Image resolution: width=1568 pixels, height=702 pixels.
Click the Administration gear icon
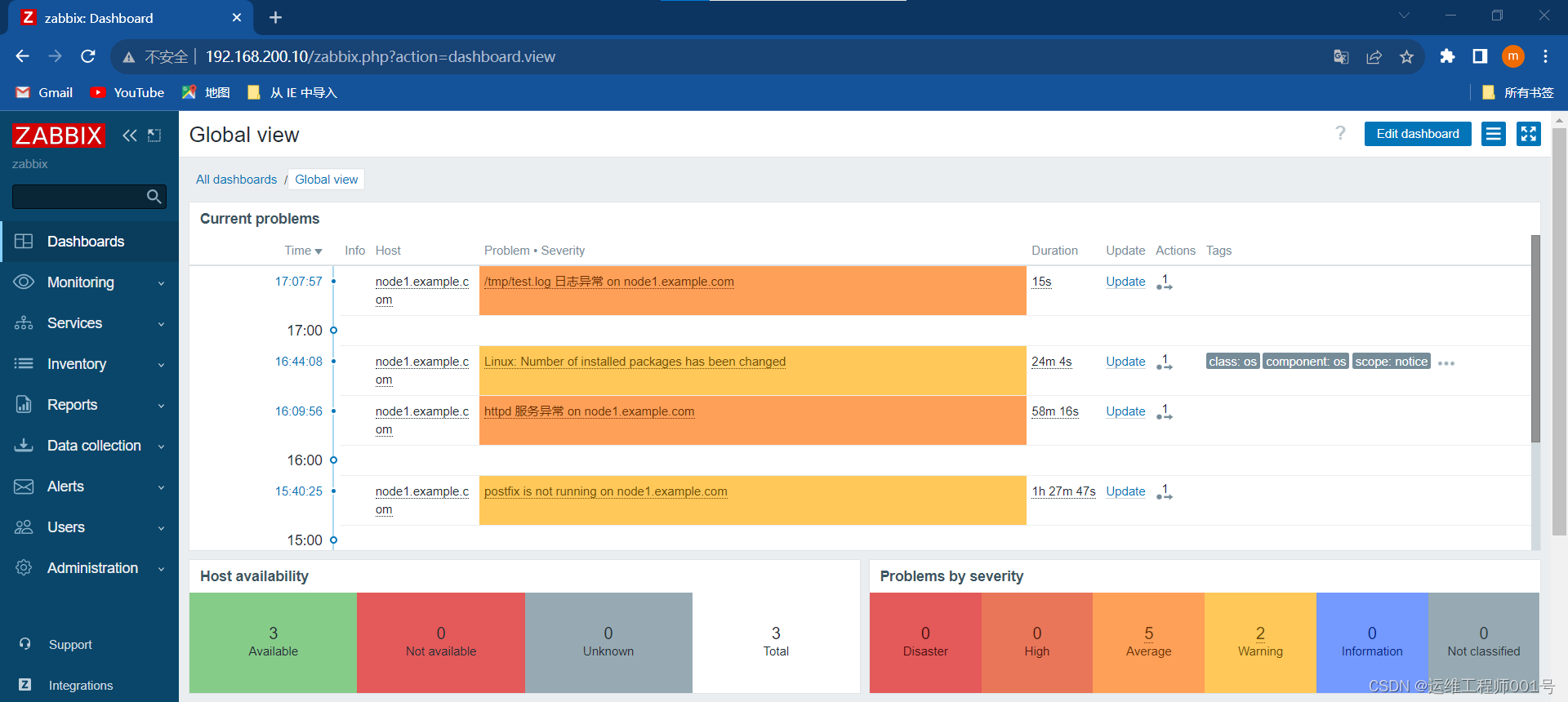24,568
